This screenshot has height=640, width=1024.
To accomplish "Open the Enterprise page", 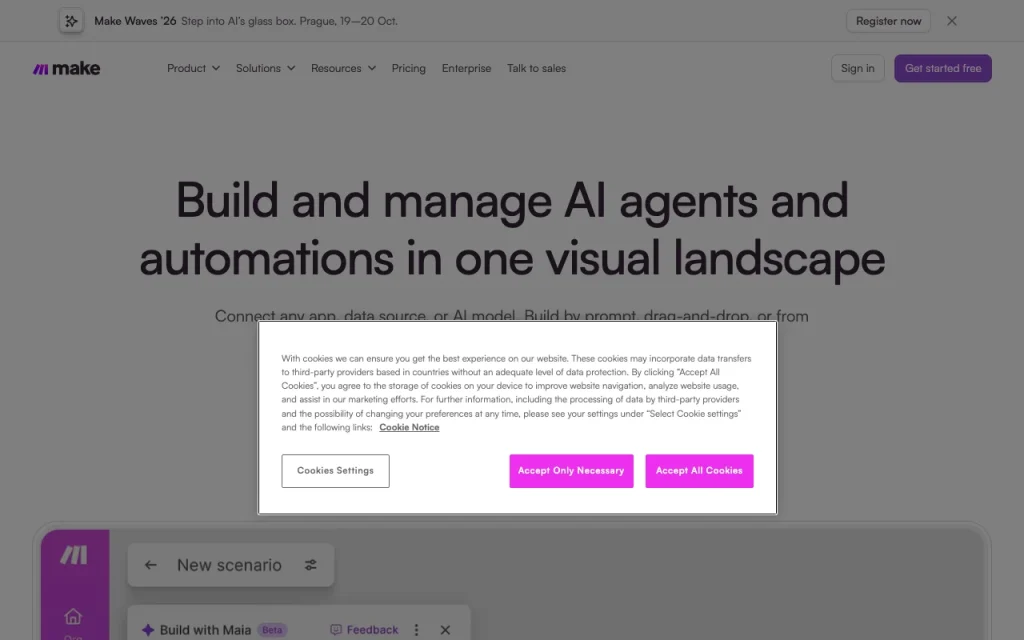I will (466, 68).
